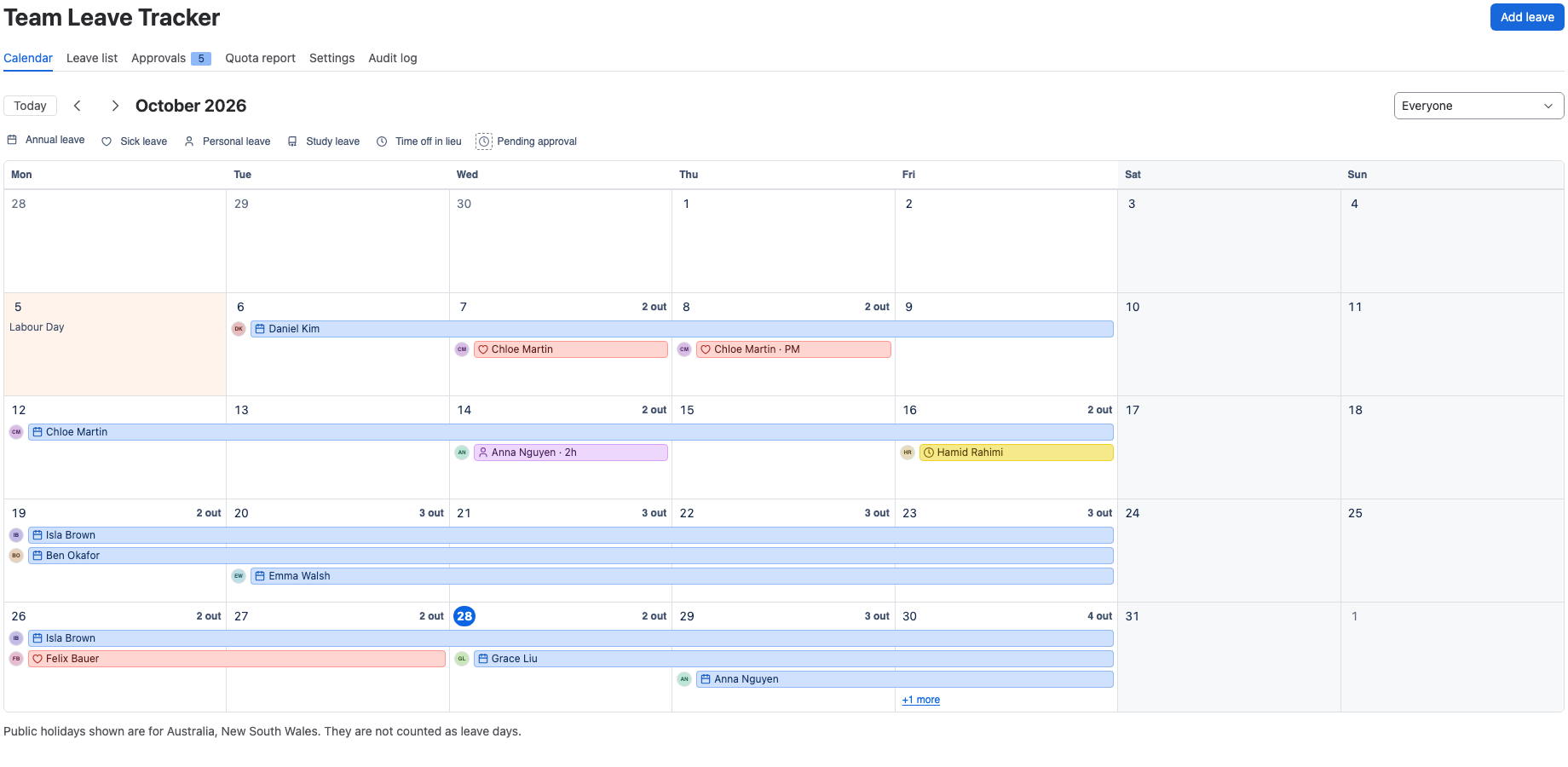Click Chloe Martin's CM avatar on October 7
The width and height of the screenshot is (1568, 767).
tap(462, 349)
